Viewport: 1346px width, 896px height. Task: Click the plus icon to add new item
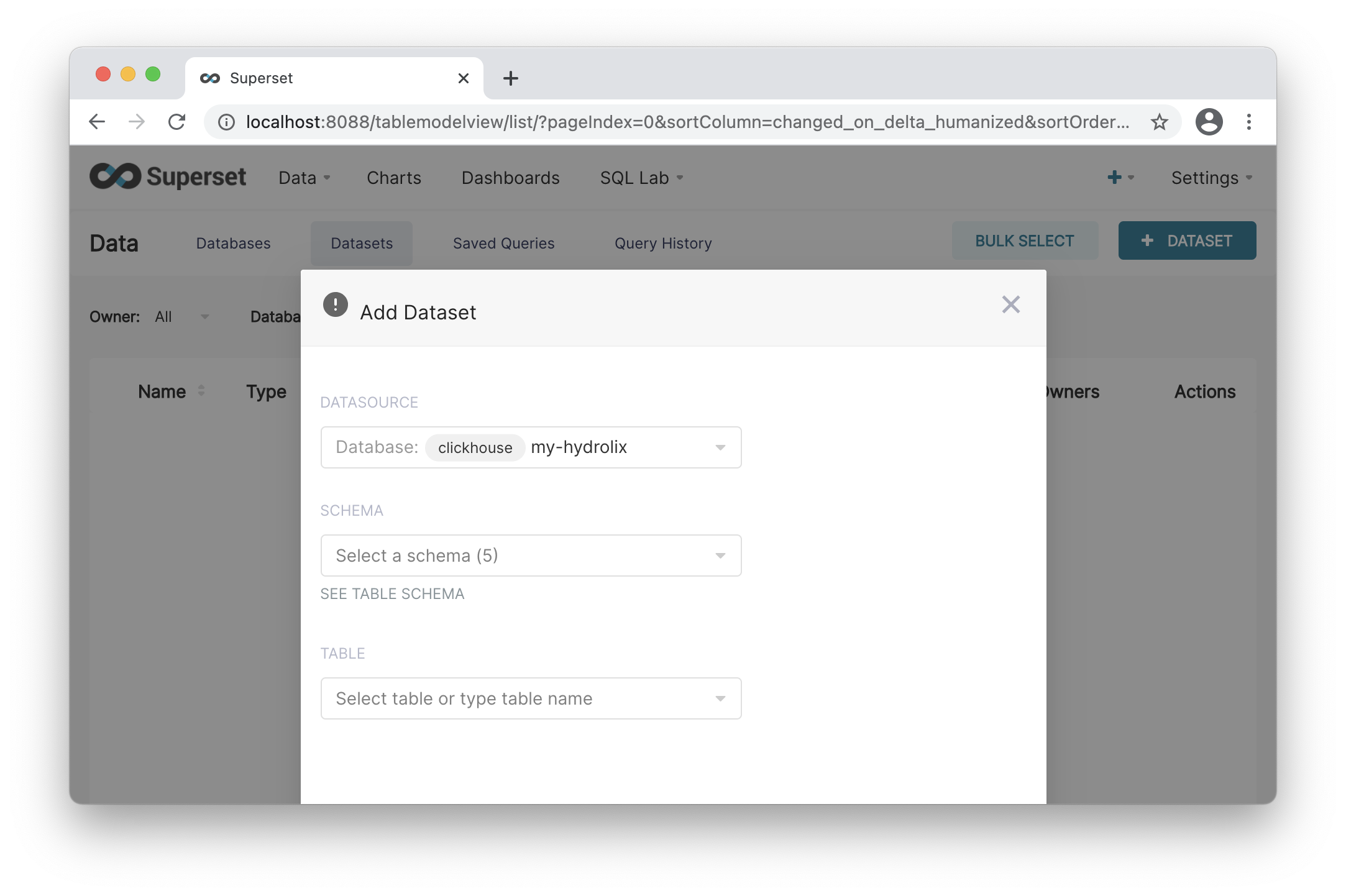coord(1114,177)
